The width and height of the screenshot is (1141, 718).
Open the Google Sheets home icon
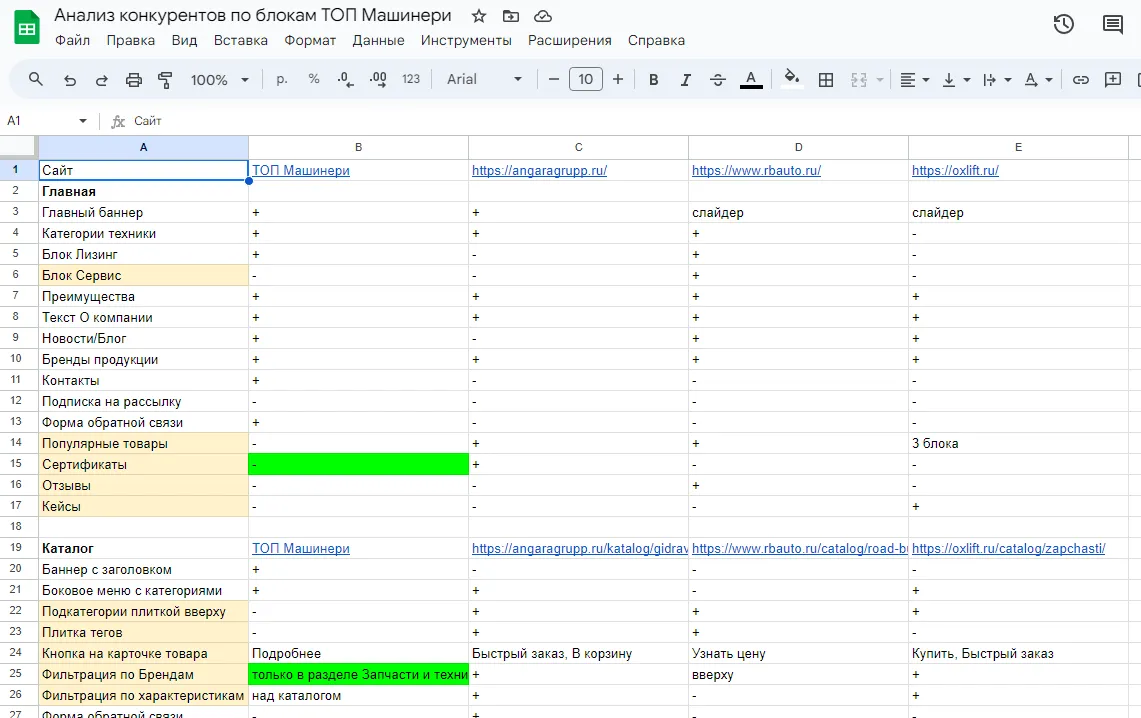[x=27, y=28]
